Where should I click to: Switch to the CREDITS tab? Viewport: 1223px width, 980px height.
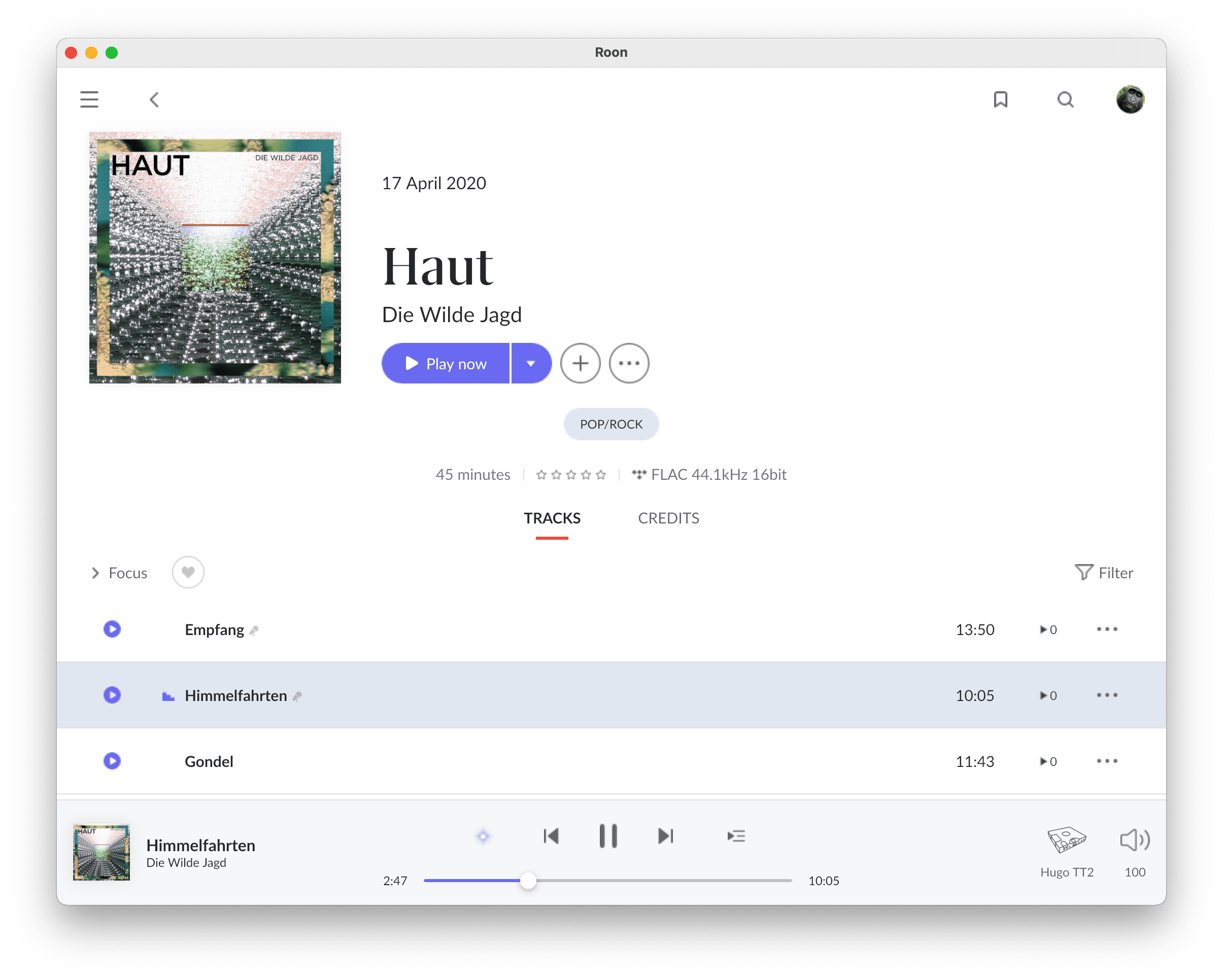point(668,518)
